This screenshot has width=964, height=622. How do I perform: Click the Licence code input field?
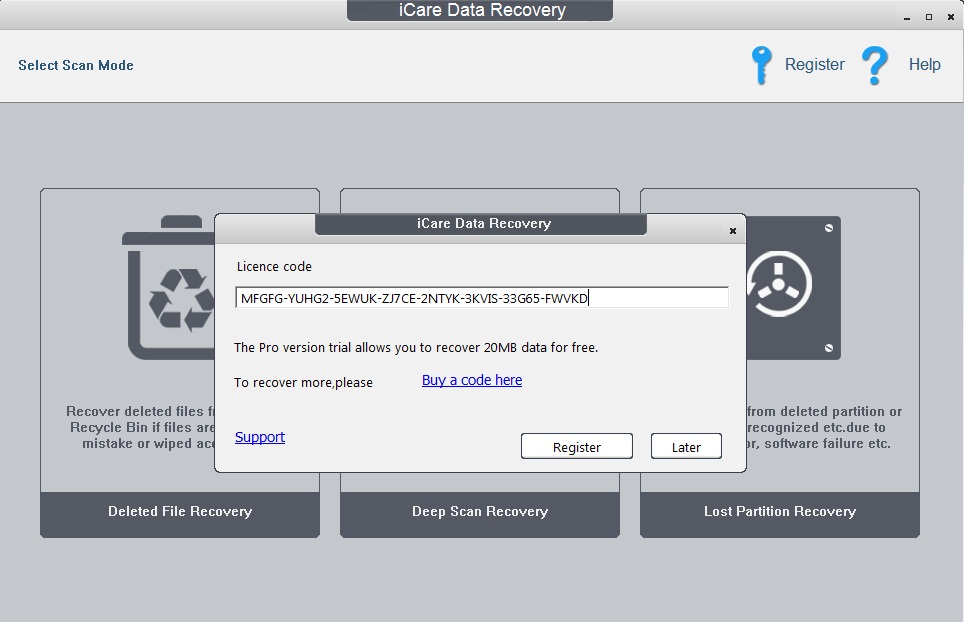point(480,297)
